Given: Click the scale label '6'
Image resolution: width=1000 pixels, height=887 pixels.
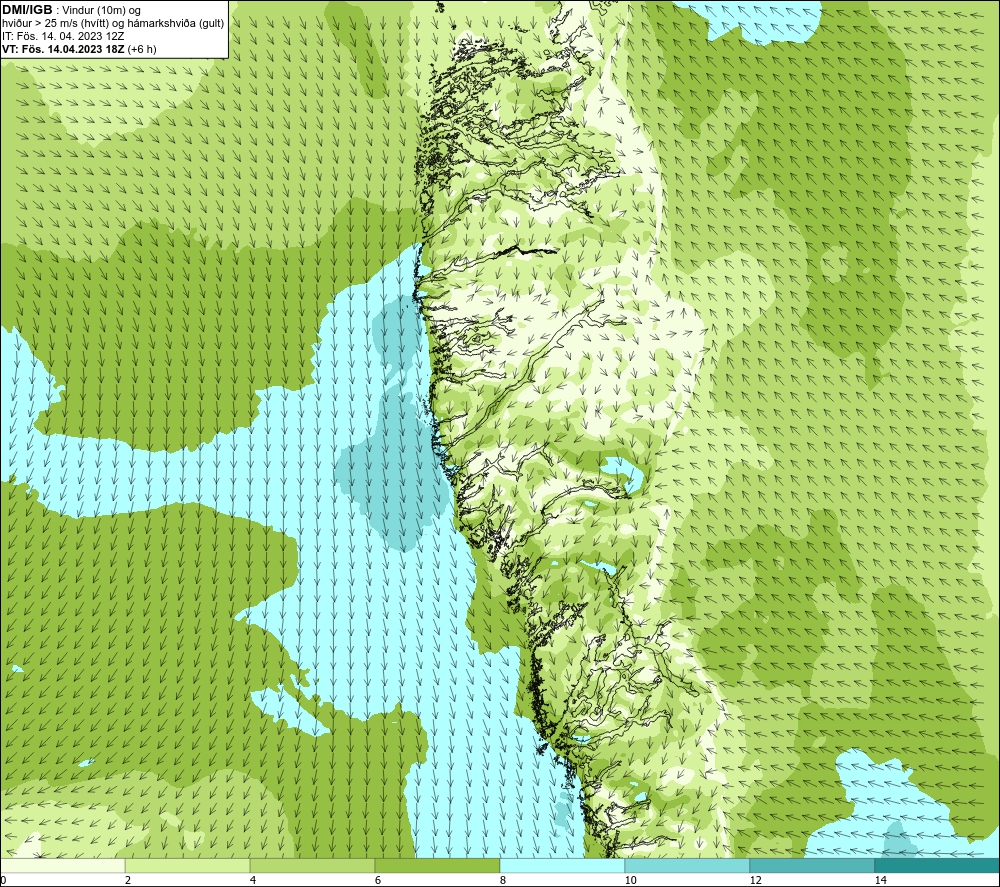Looking at the screenshot, I should pyautogui.click(x=378, y=881).
